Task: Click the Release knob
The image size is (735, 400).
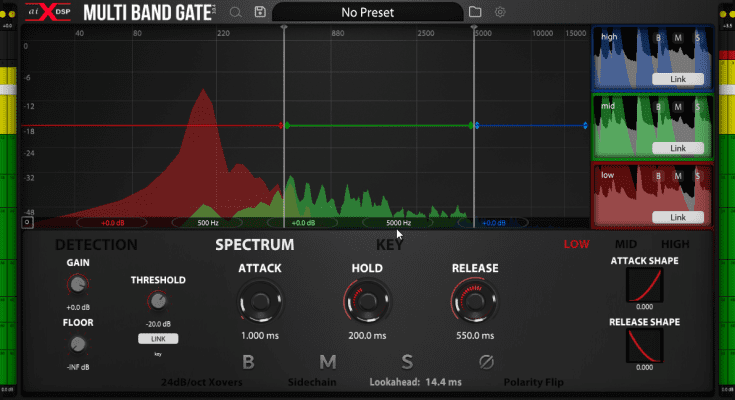Action: point(471,300)
